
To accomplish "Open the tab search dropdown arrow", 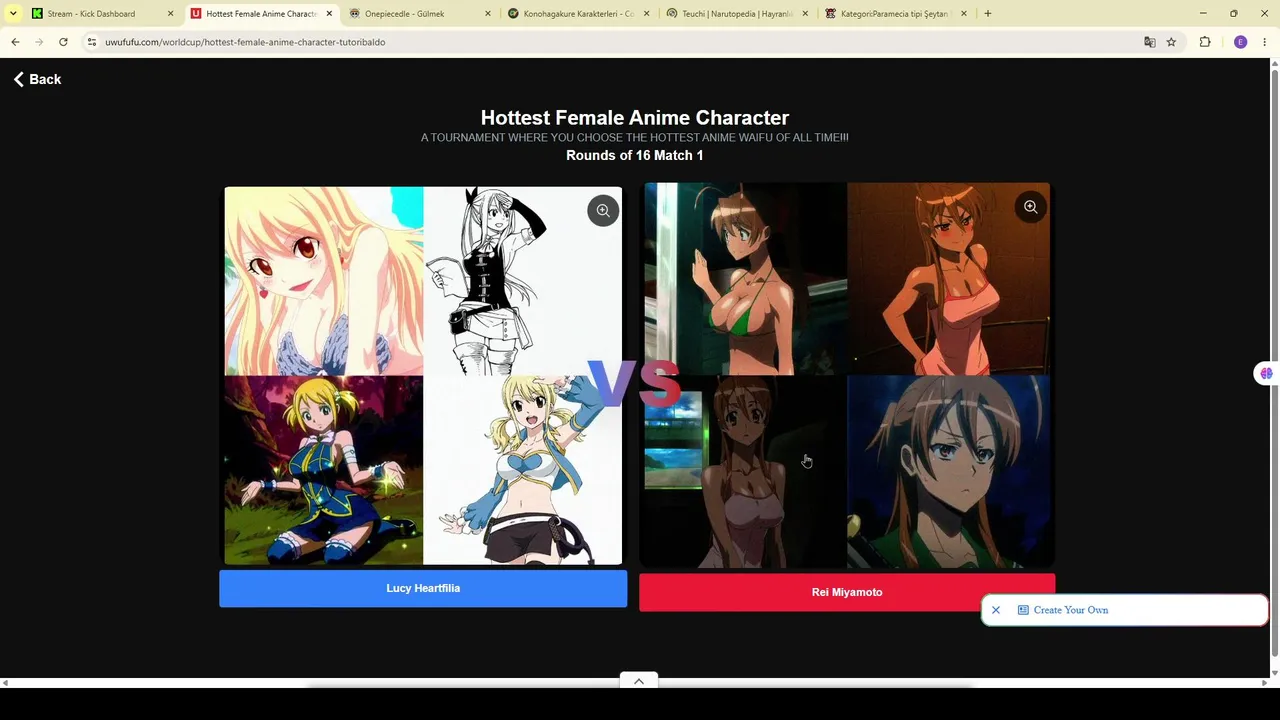I will click(13, 14).
